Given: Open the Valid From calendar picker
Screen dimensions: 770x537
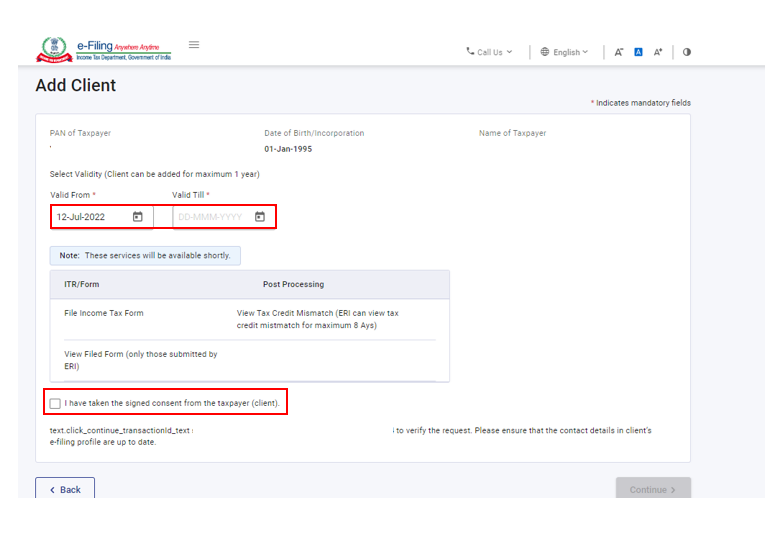Looking at the screenshot, I should coord(138,217).
